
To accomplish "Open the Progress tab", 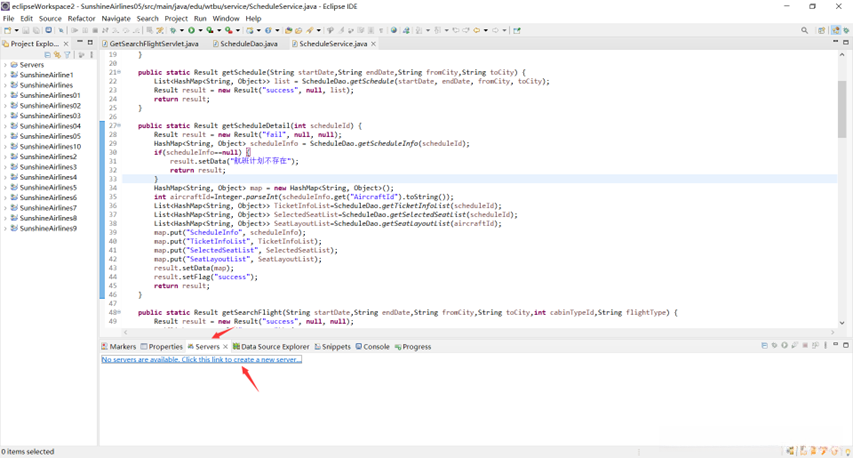I will click(x=413, y=346).
